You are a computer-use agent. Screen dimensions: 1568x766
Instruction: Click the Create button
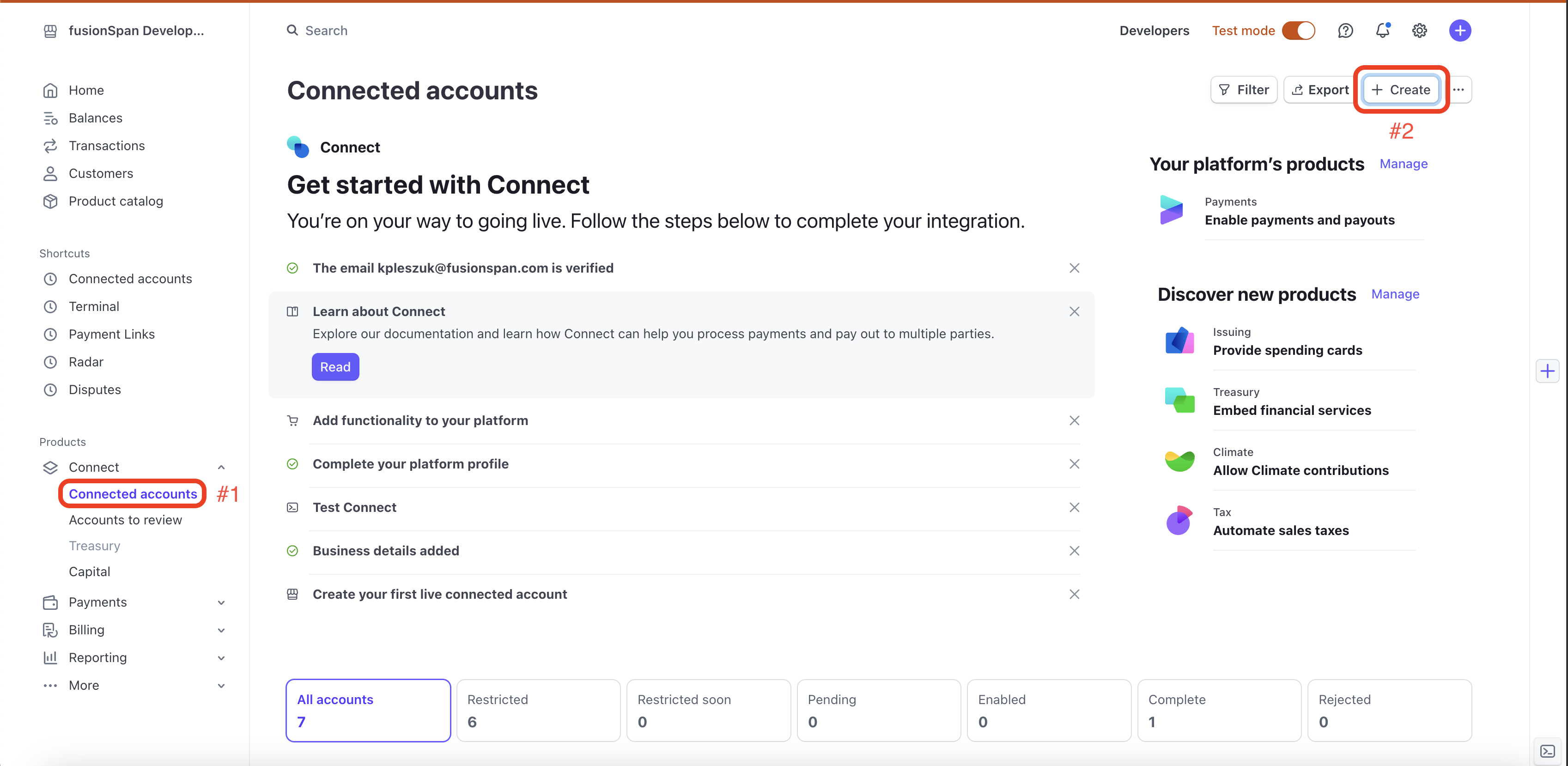click(x=1401, y=90)
